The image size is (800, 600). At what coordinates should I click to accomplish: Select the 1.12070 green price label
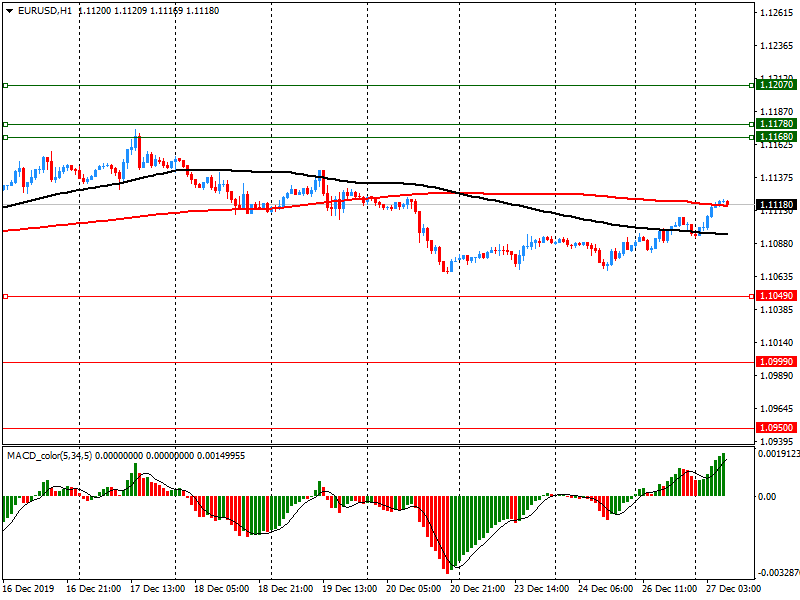point(776,86)
